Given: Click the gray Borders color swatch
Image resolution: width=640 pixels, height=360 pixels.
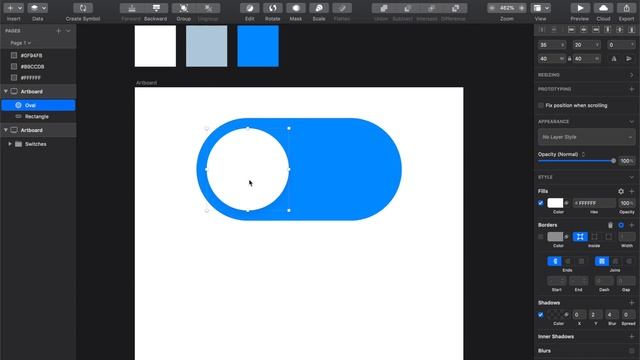Looking at the screenshot, I should coord(555,237).
